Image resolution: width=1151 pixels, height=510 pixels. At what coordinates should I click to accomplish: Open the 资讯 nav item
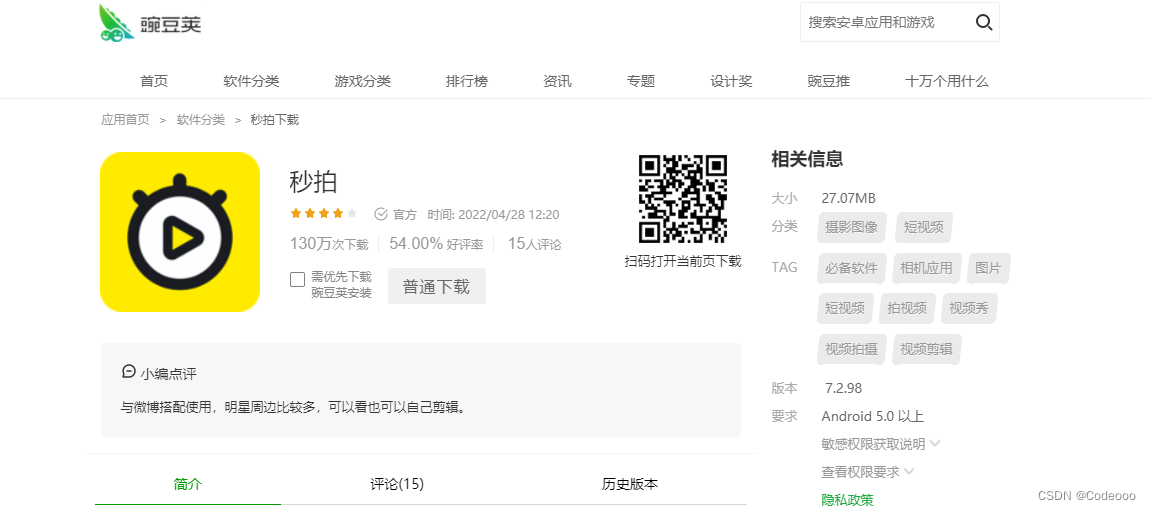[557, 81]
